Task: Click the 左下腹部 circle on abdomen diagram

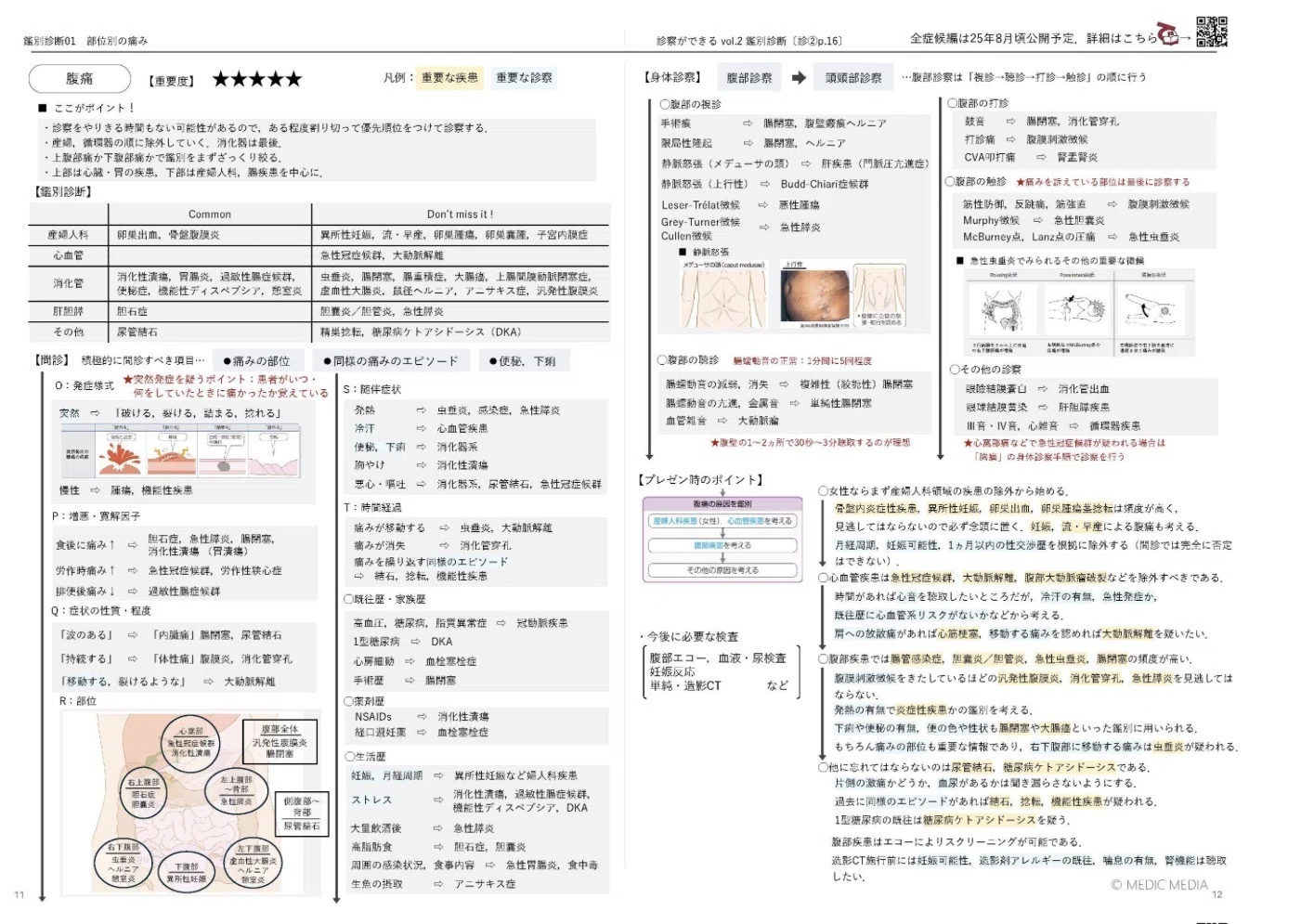Action: pos(253,863)
